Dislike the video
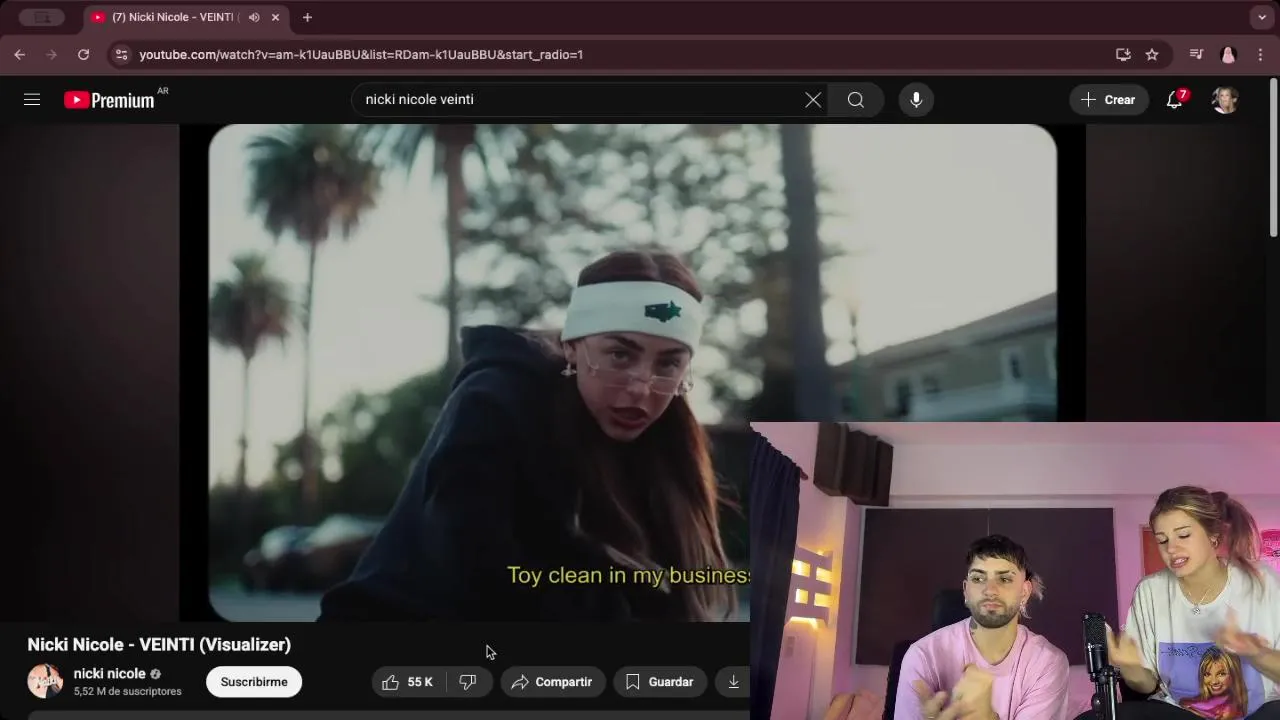This screenshot has width=1280, height=720. click(x=468, y=682)
